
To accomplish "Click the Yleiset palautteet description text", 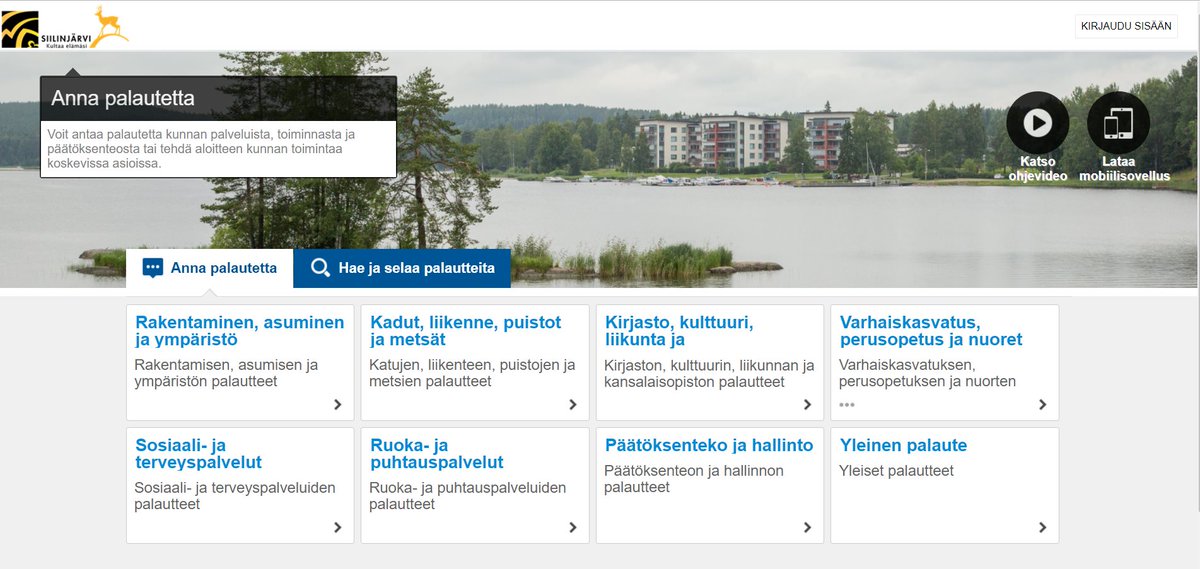I will (896, 470).
